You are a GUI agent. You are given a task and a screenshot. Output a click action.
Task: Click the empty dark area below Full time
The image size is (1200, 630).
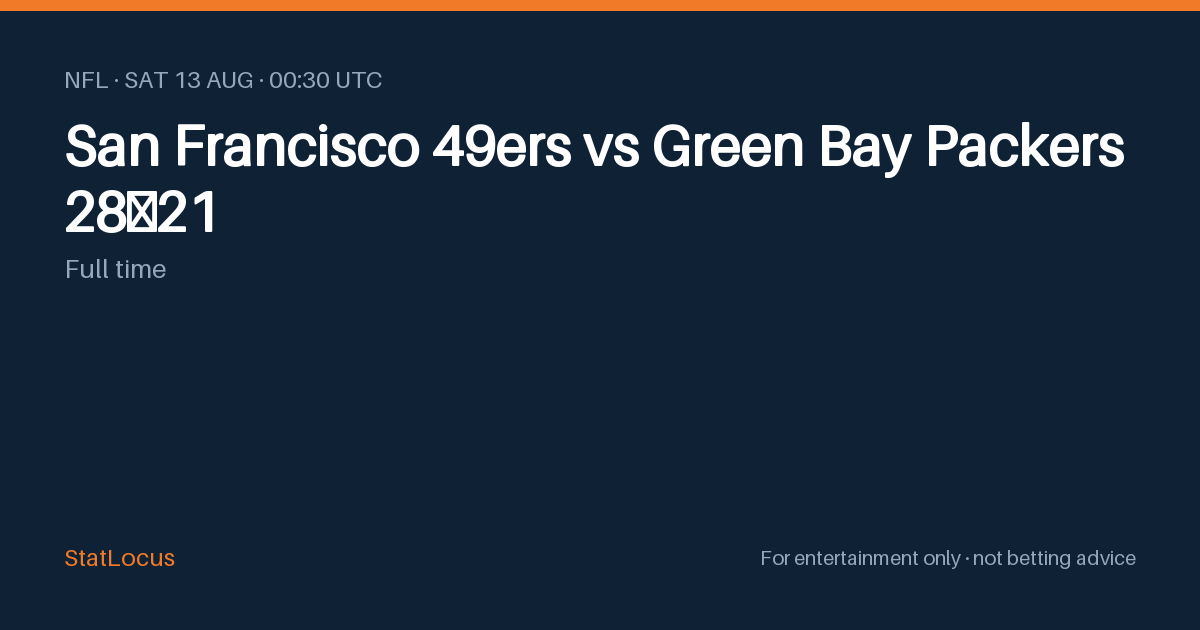click(600, 410)
